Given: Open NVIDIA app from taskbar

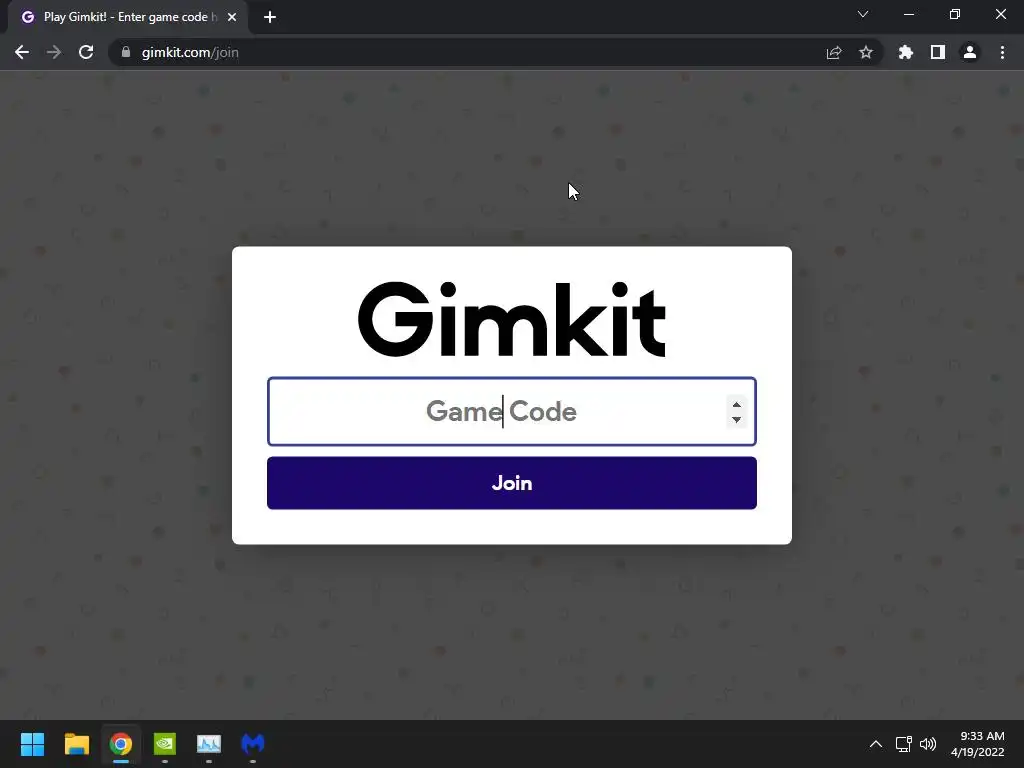Looking at the screenshot, I should (x=165, y=744).
